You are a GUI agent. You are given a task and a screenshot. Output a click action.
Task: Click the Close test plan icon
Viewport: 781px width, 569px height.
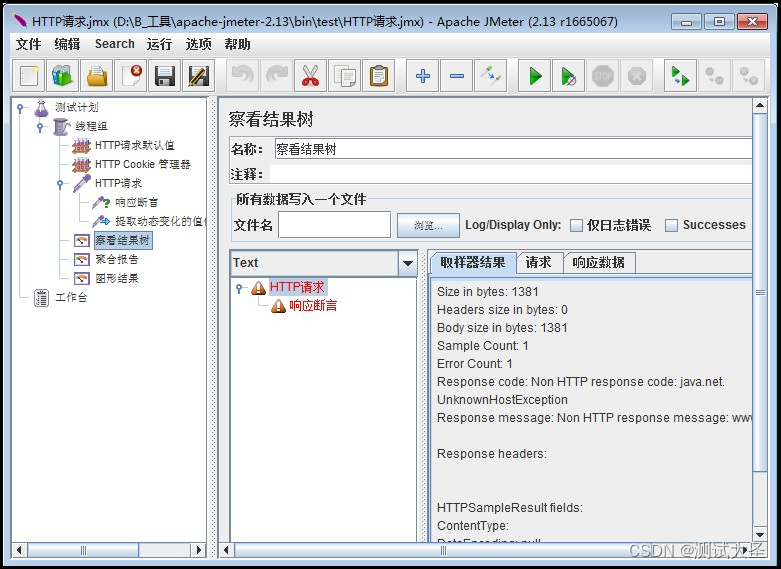pyautogui.click(x=131, y=76)
